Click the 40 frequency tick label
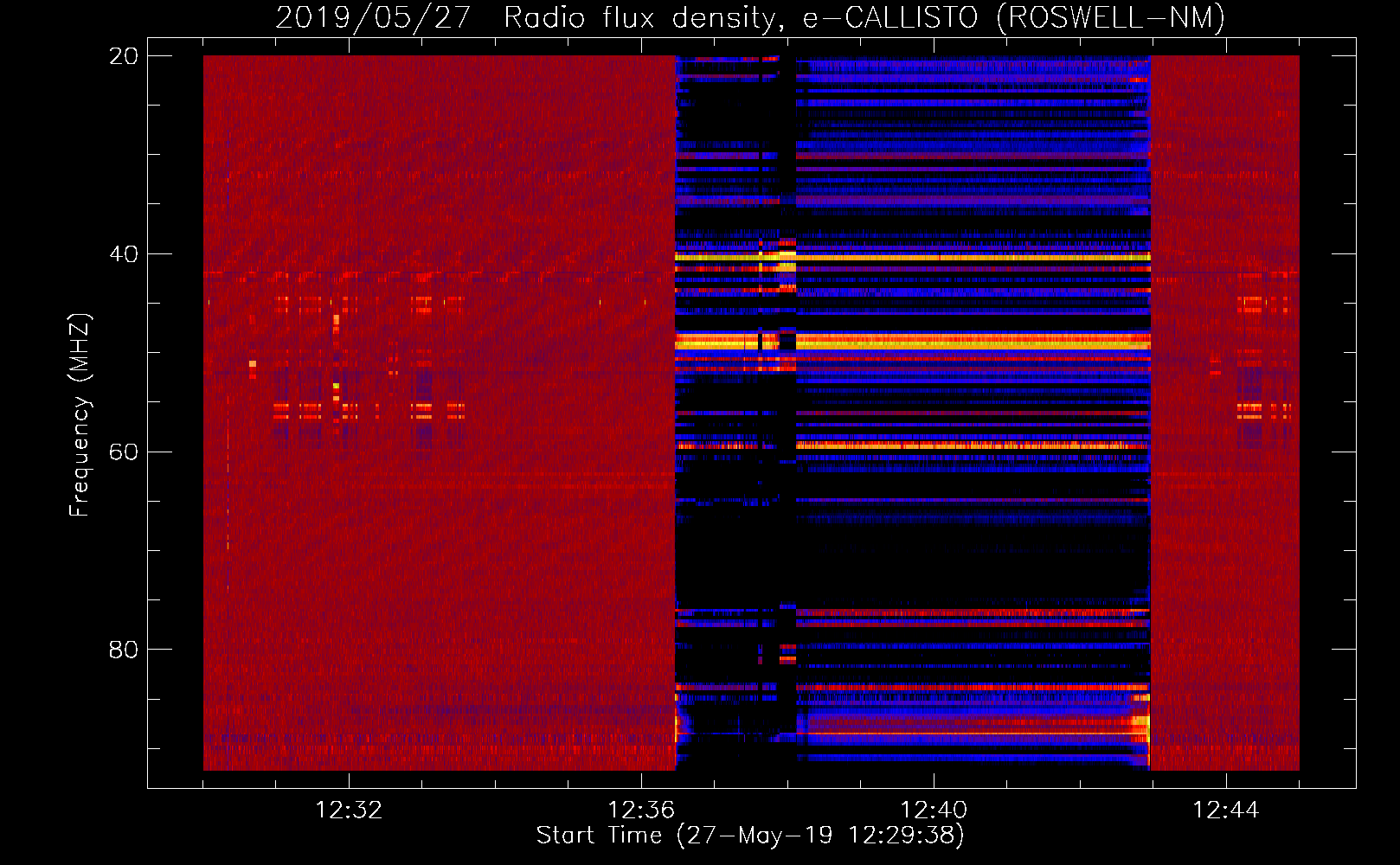This screenshot has height=865, width=1400. pyautogui.click(x=124, y=254)
